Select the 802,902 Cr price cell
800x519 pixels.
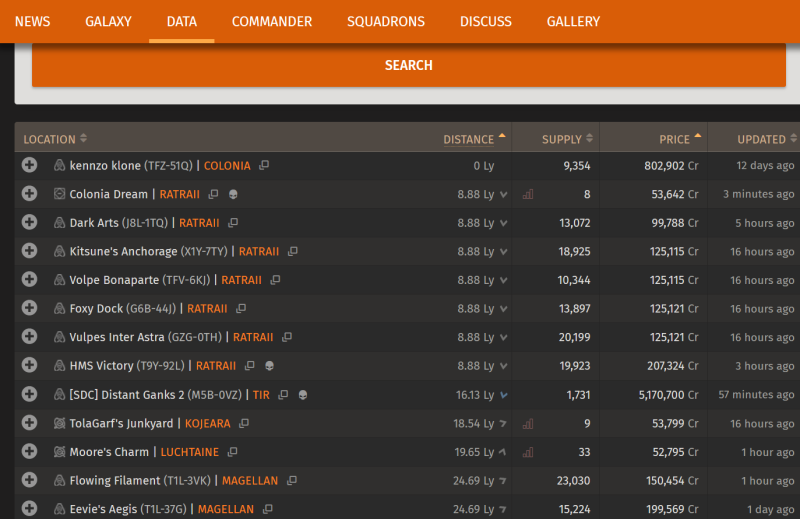coord(671,166)
